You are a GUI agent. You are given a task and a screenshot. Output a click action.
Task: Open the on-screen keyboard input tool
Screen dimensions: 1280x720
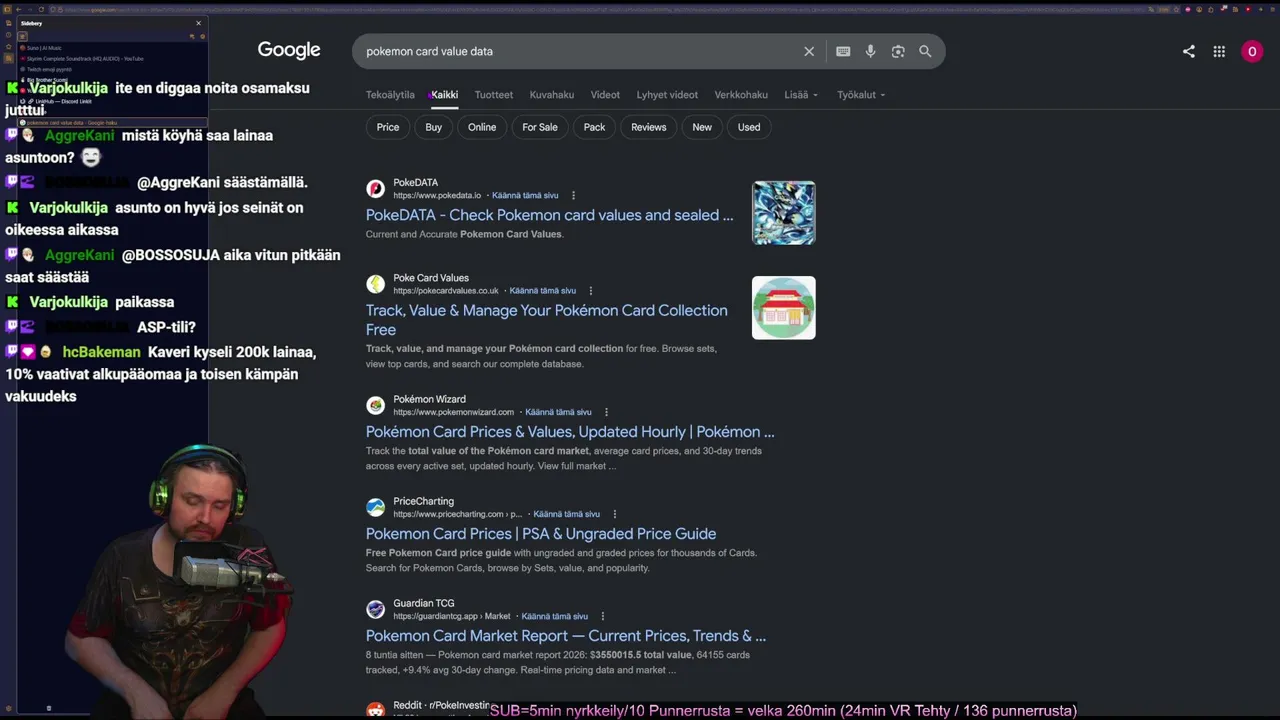point(843,51)
